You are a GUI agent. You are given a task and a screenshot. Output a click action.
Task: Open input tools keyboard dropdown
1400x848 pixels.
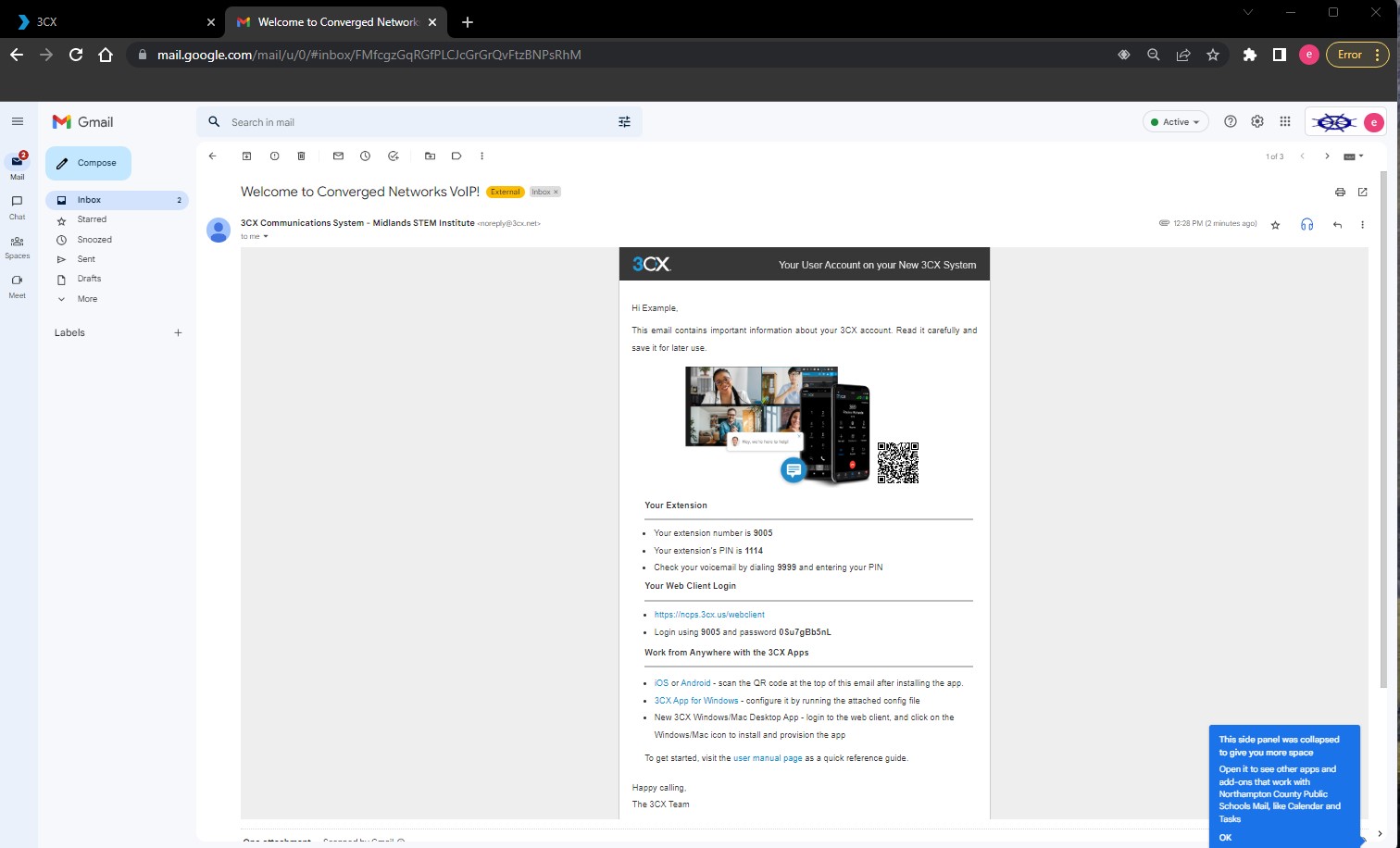pyautogui.click(x=1354, y=156)
